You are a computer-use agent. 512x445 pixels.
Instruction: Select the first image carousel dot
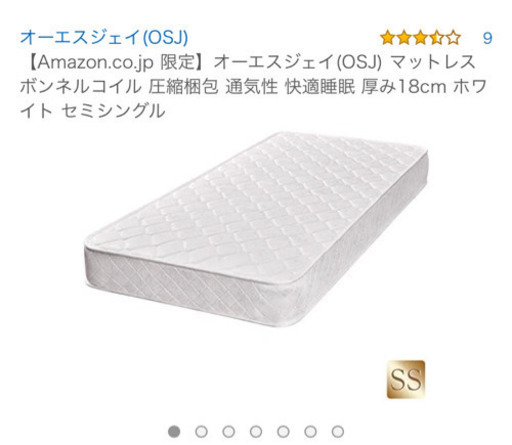pos(174,431)
